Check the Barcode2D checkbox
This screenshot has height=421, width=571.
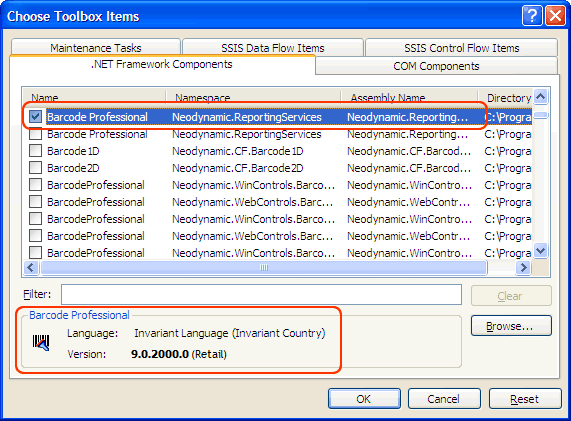click(x=35, y=168)
